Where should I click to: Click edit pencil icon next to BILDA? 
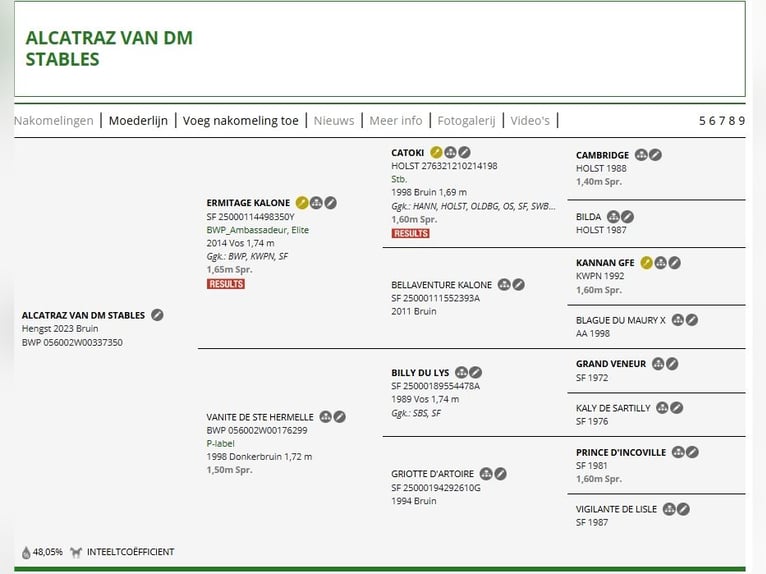tap(628, 216)
